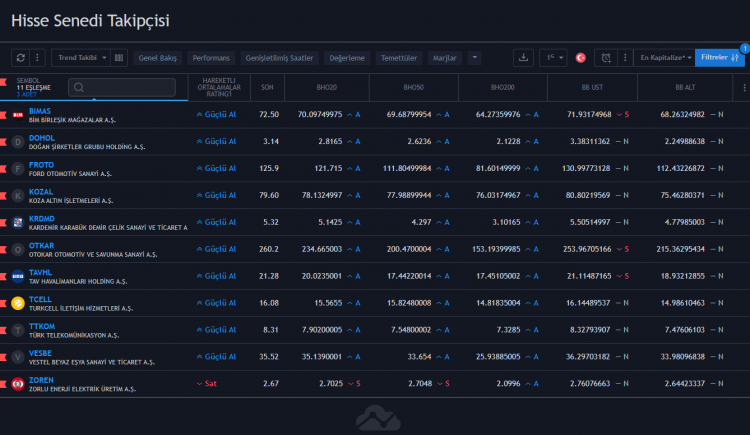Click the OTKAR company logo

coord(18,249)
